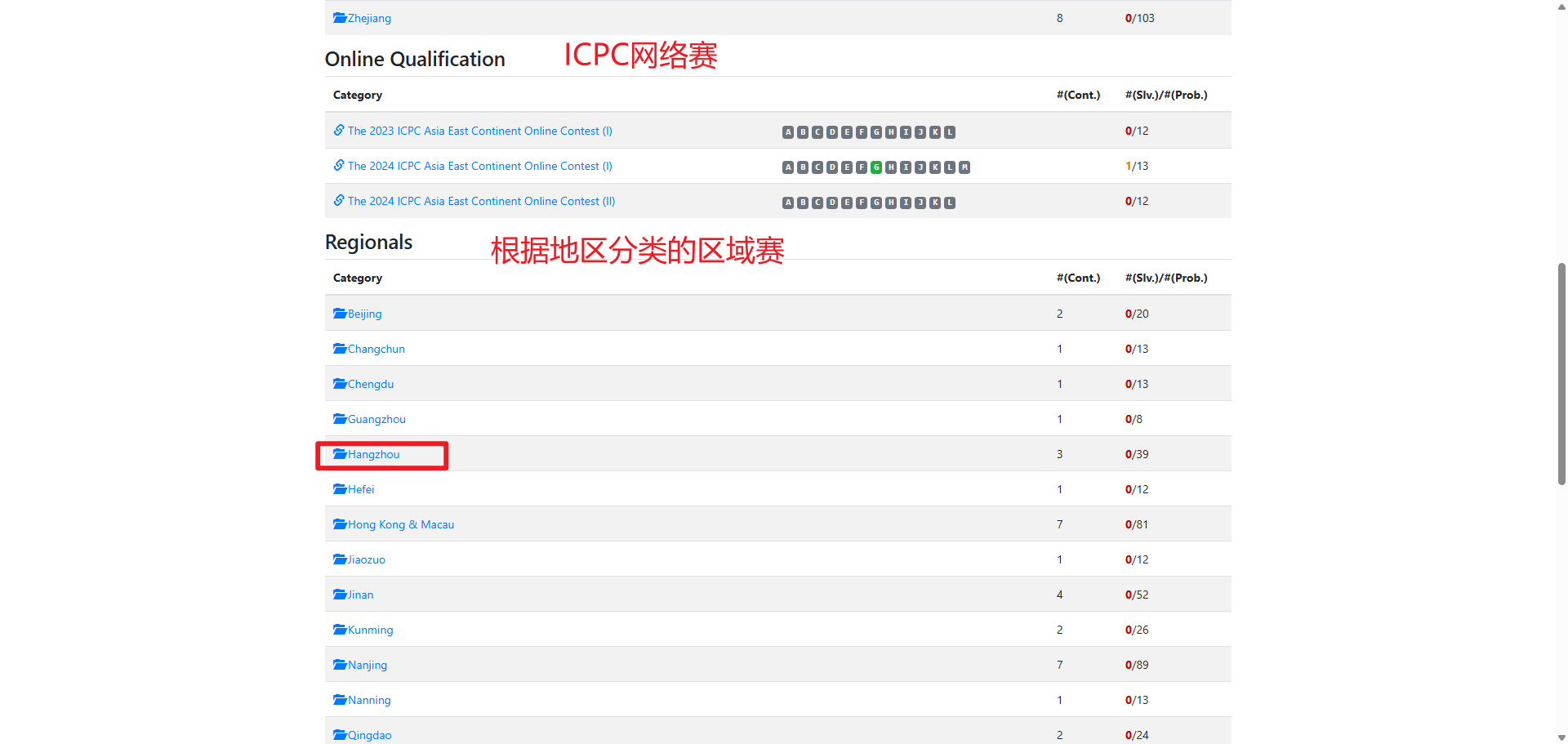This screenshot has height=744, width=1568.
Task: Expand the Hong Kong & Macau category
Action: 400,524
